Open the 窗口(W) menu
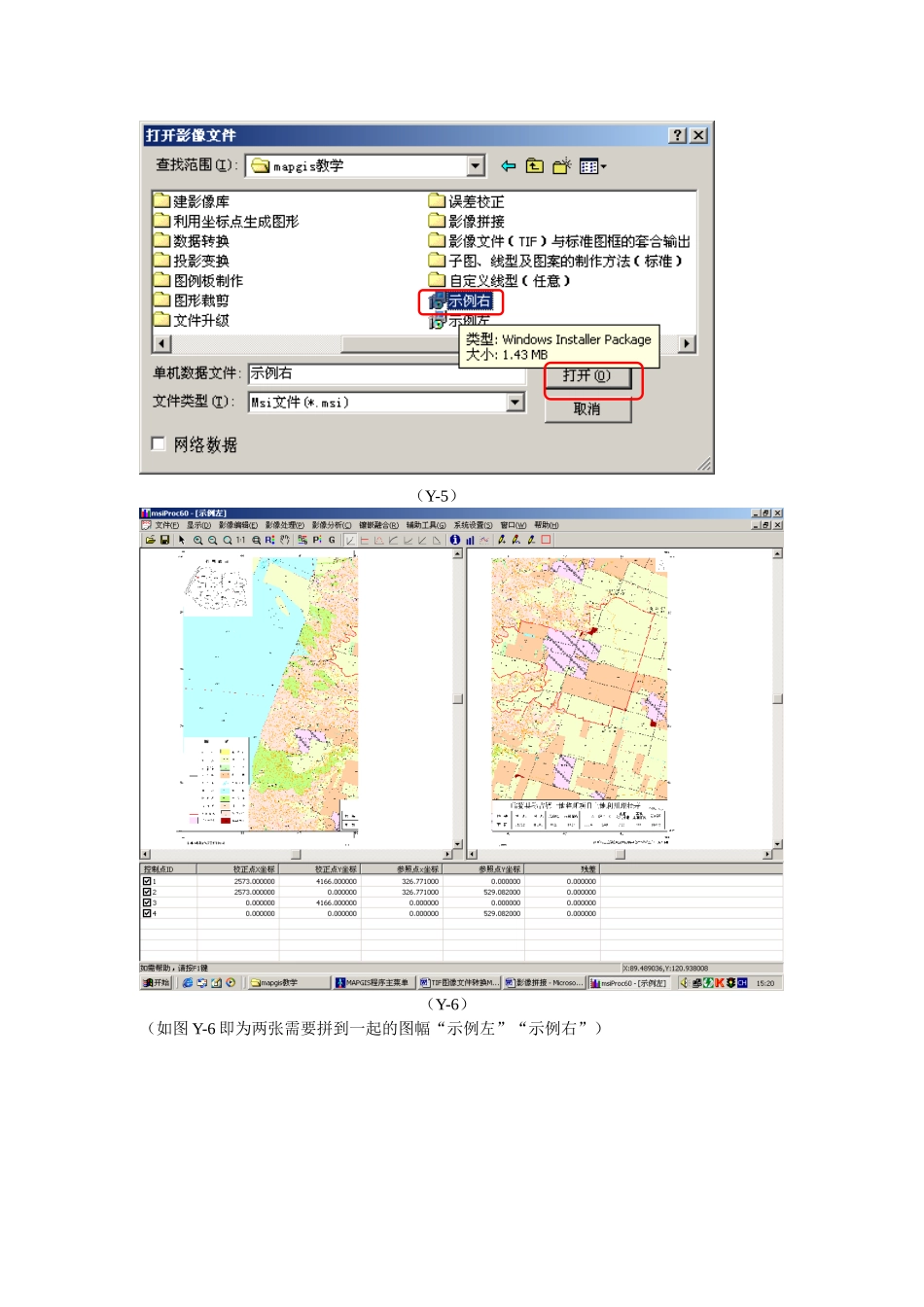The image size is (924, 1307). pos(514,525)
